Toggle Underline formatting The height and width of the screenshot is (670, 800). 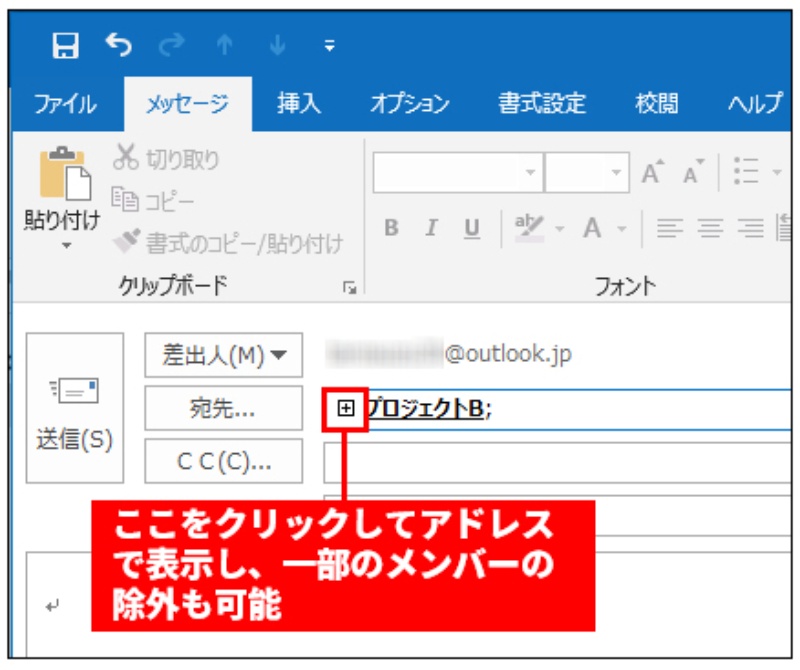[471, 228]
